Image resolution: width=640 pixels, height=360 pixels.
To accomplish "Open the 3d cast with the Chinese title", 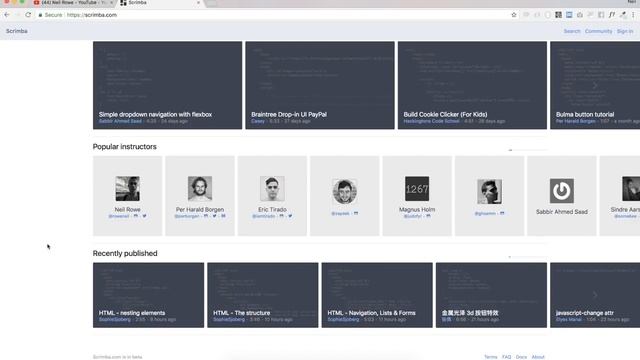I will [x=491, y=295].
